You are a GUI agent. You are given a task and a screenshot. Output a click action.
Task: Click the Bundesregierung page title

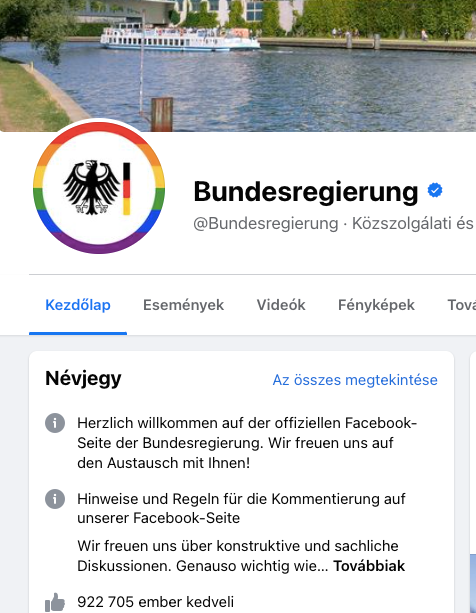pyautogui.click(x=306, y=191)
